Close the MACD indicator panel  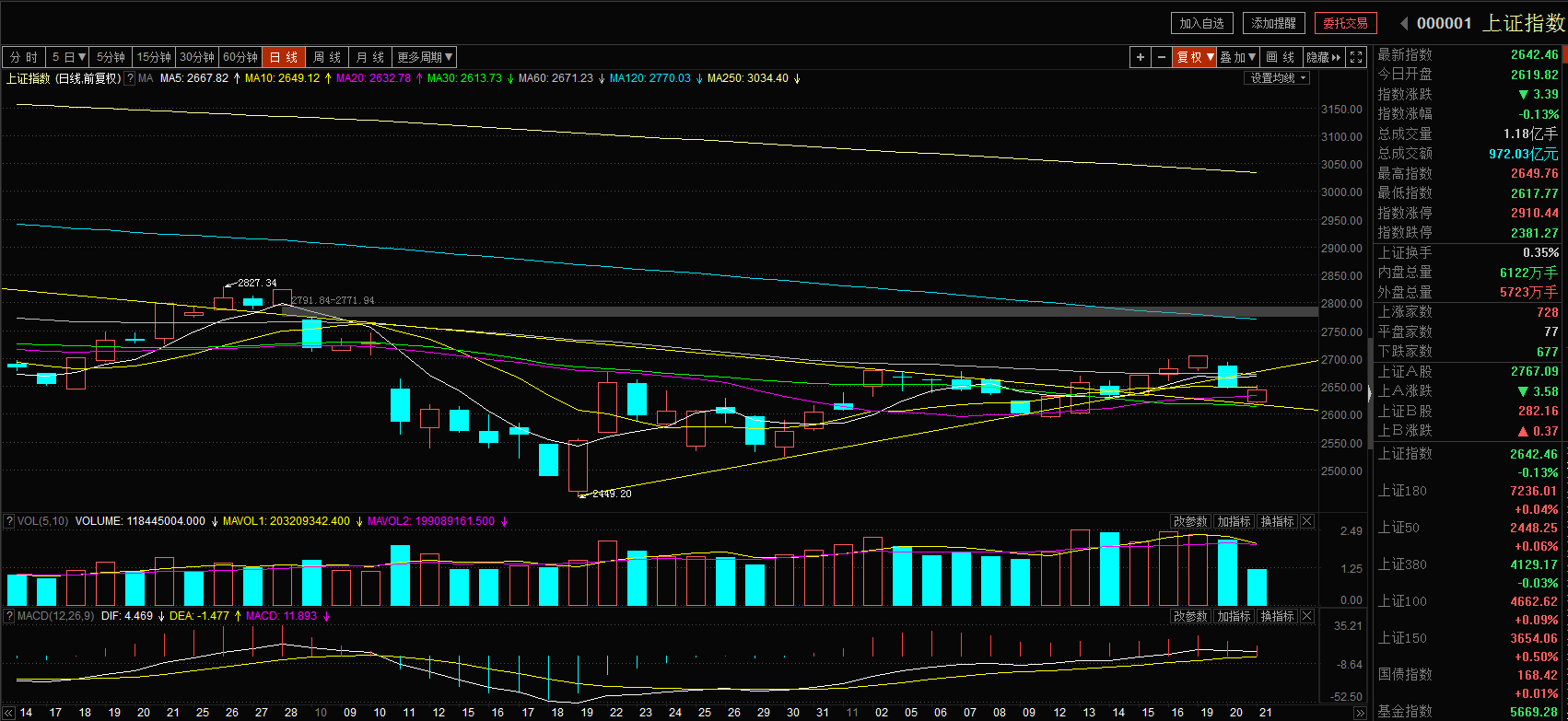click(x=1307, y=616)
